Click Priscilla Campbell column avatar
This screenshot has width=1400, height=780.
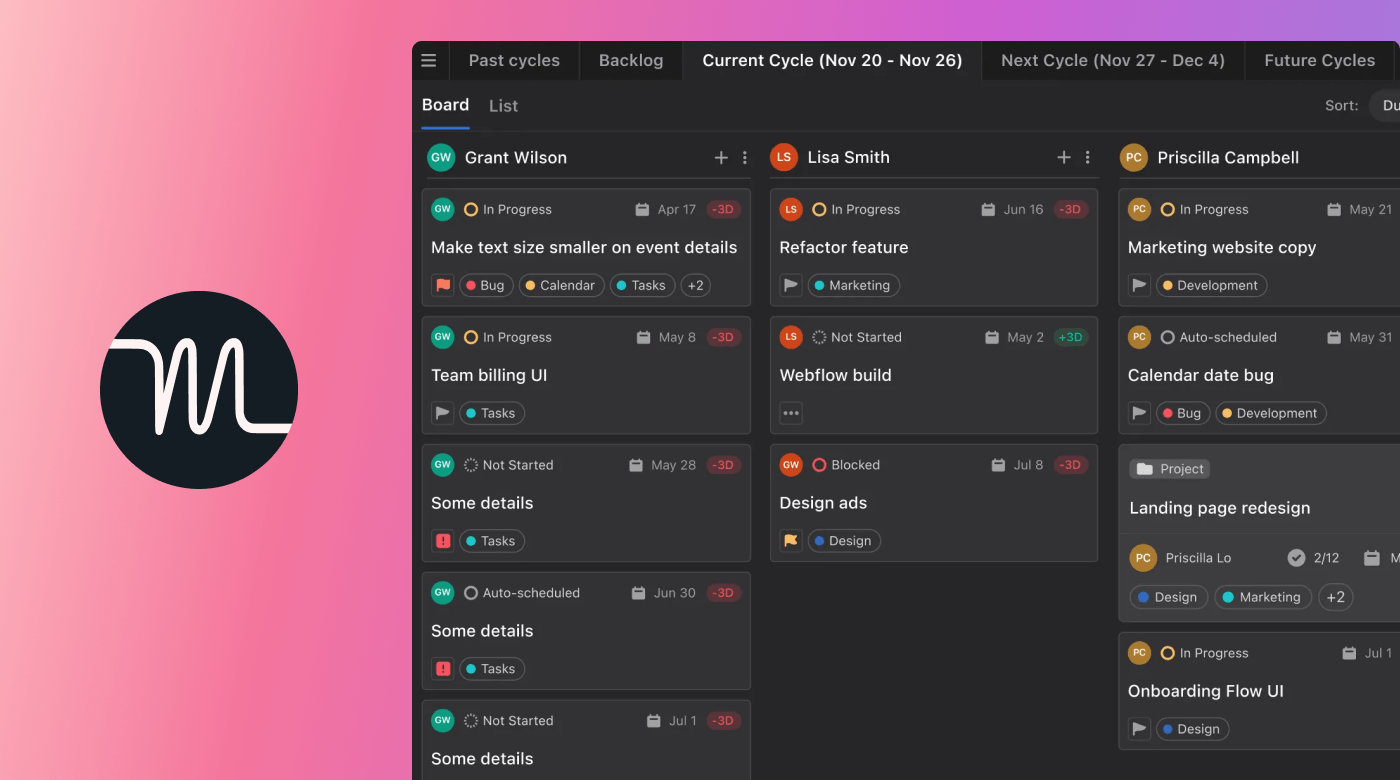point(1133,157)
